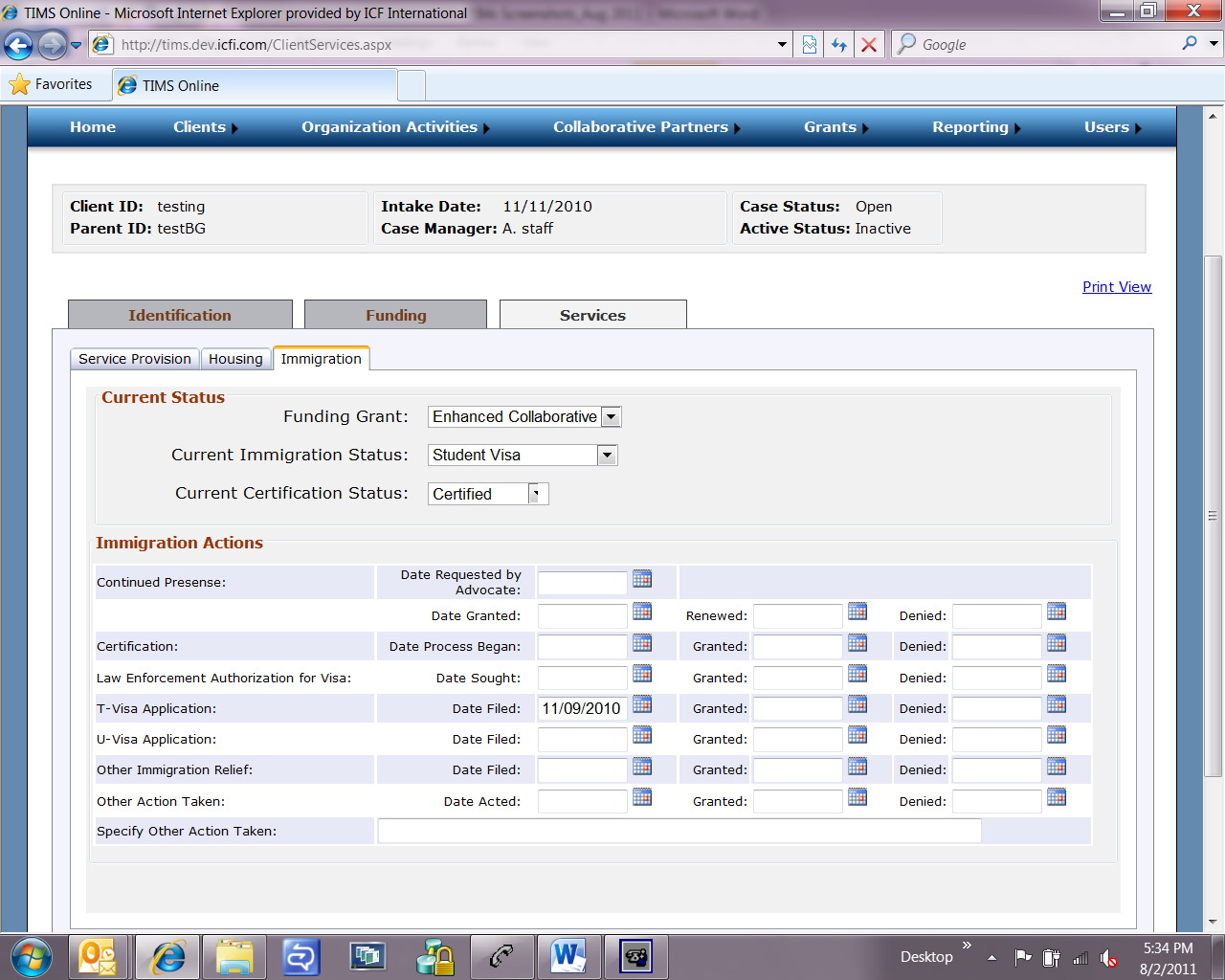Switch to the Funding tab
Screen dimensions: 1225x980
(x=395, y=315)
